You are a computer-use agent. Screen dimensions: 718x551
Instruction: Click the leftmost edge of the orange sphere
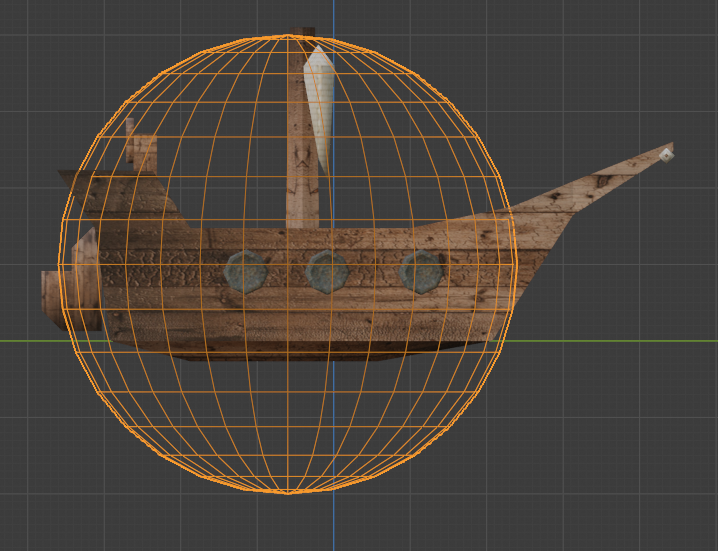tap(60, 265)
